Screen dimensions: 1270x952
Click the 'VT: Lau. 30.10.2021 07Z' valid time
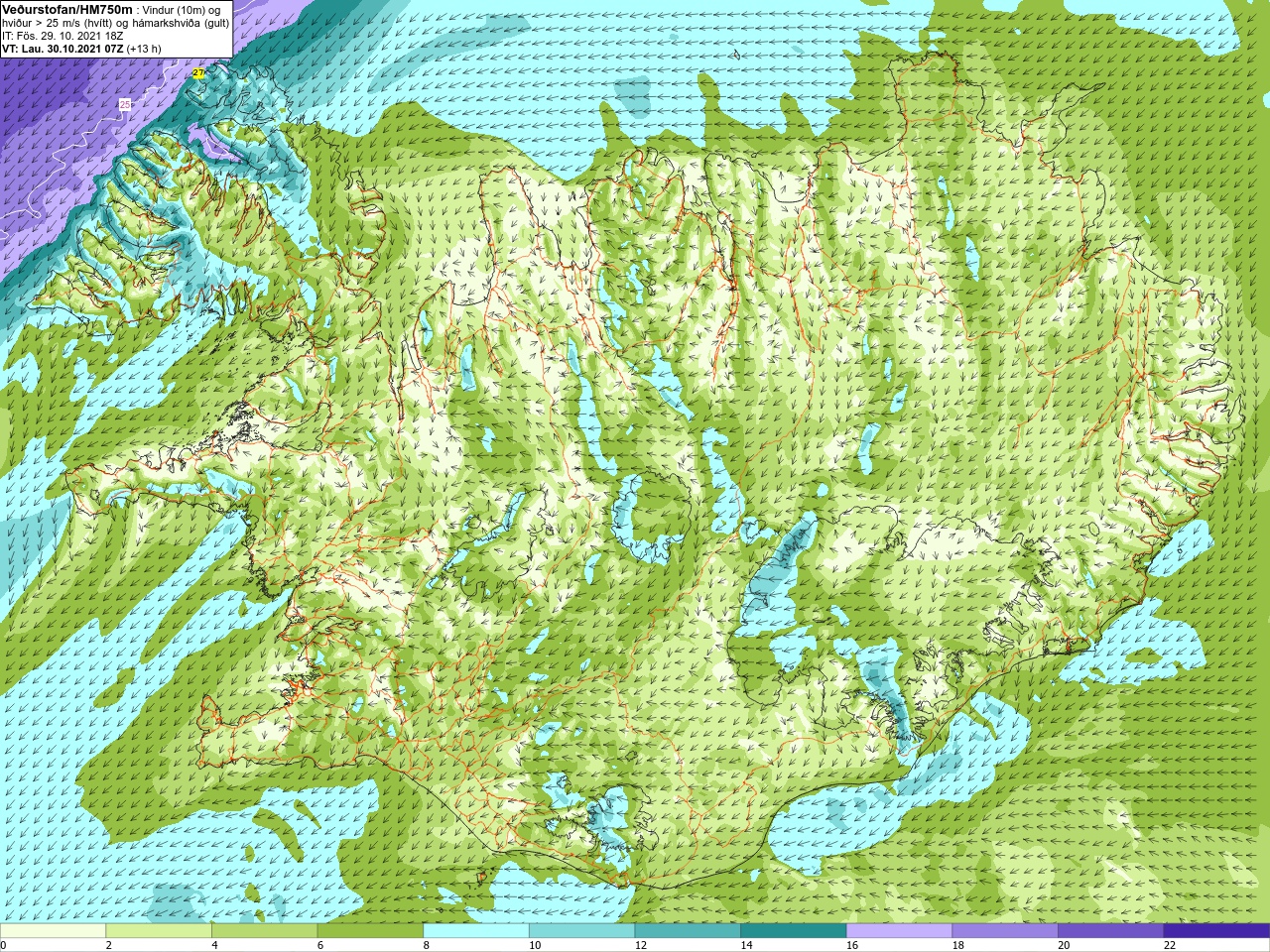tap(62, 48)
